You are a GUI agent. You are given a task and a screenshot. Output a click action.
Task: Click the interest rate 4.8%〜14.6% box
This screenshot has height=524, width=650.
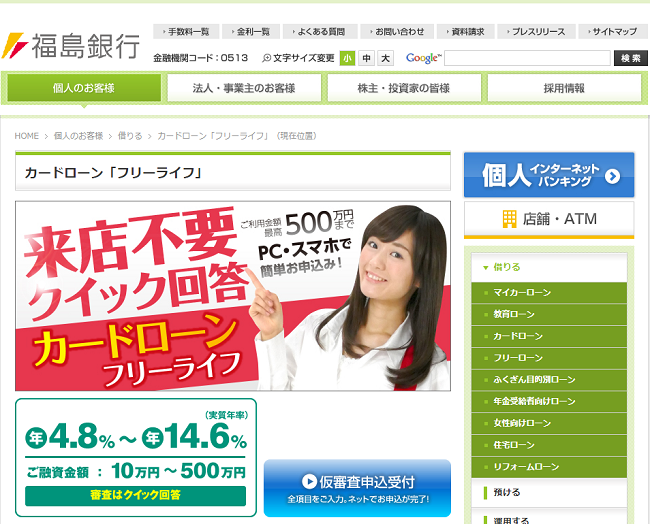pos(136,458)
